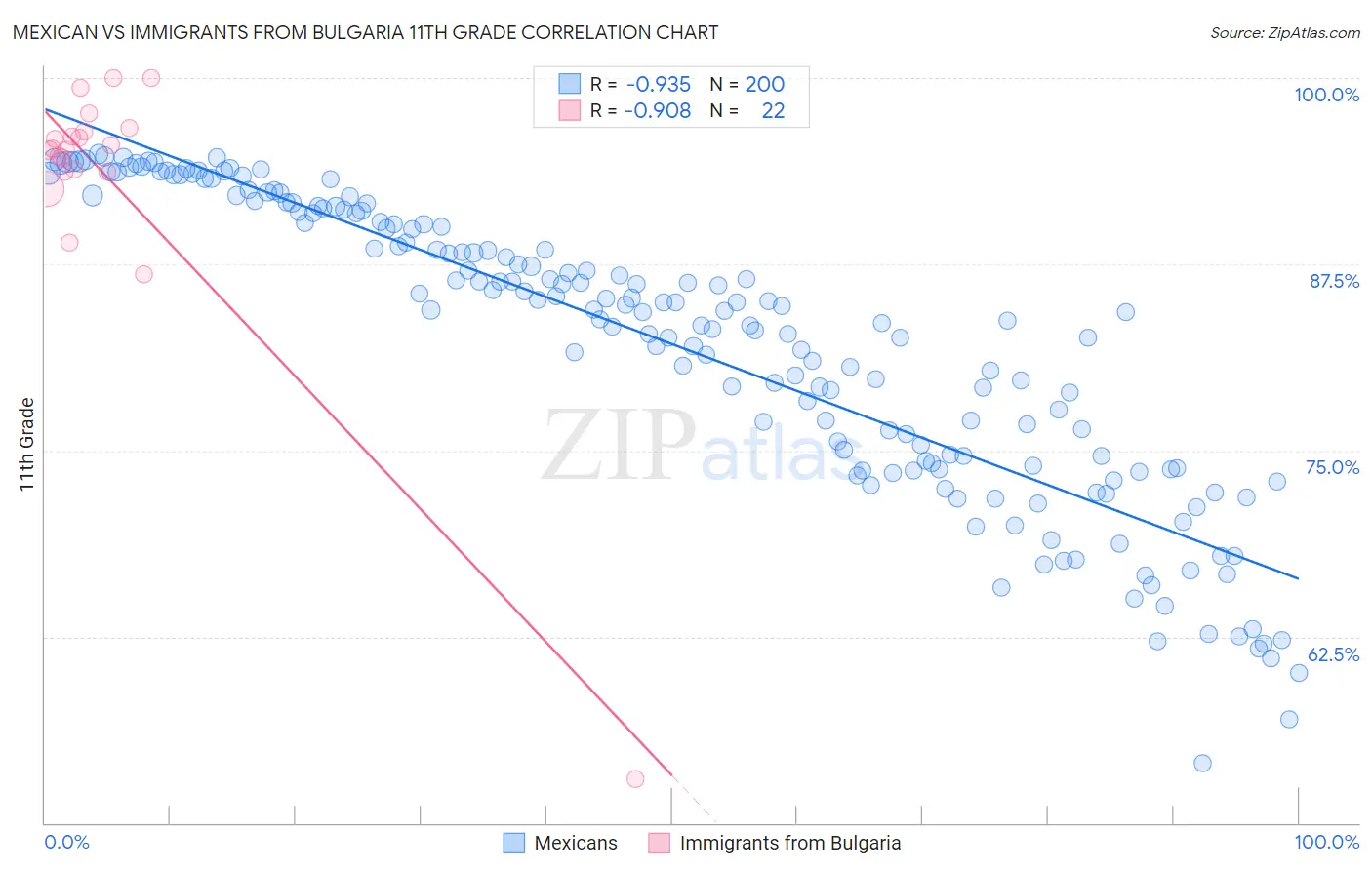Click the N = 200 value

click(747, 84)
